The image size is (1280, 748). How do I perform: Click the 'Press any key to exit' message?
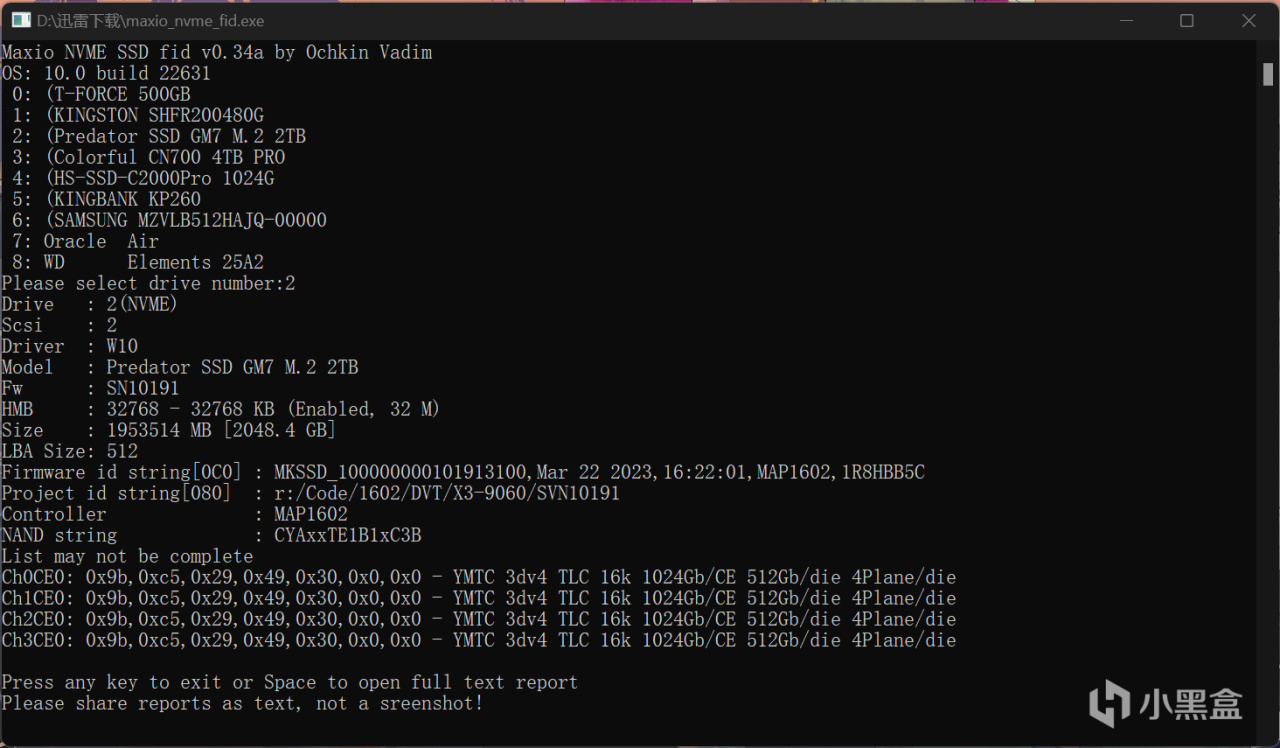[x=289, y=682]
